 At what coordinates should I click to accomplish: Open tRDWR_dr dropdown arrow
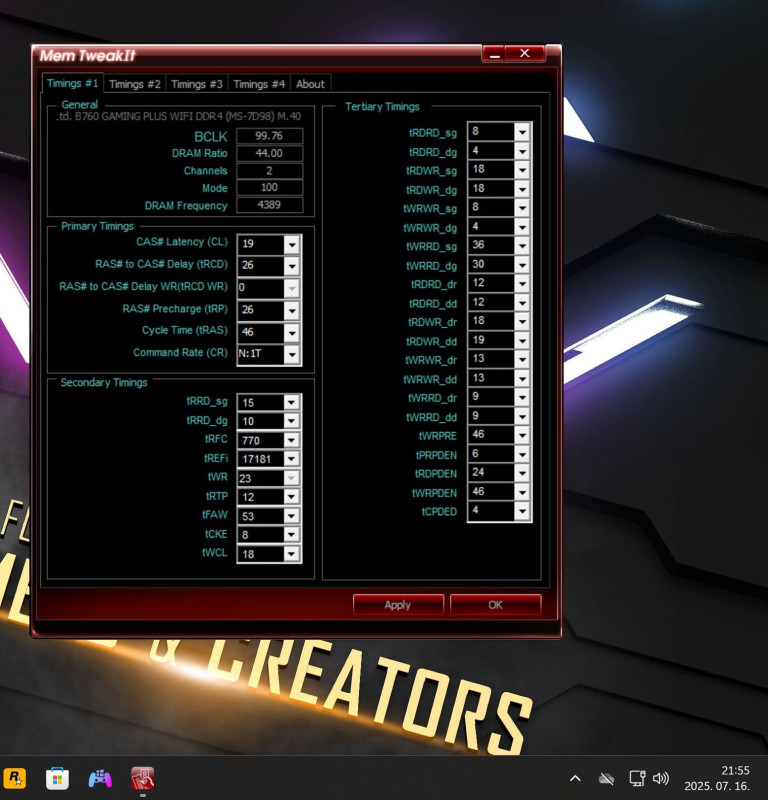pyautogui.click(x=522, y=322)
